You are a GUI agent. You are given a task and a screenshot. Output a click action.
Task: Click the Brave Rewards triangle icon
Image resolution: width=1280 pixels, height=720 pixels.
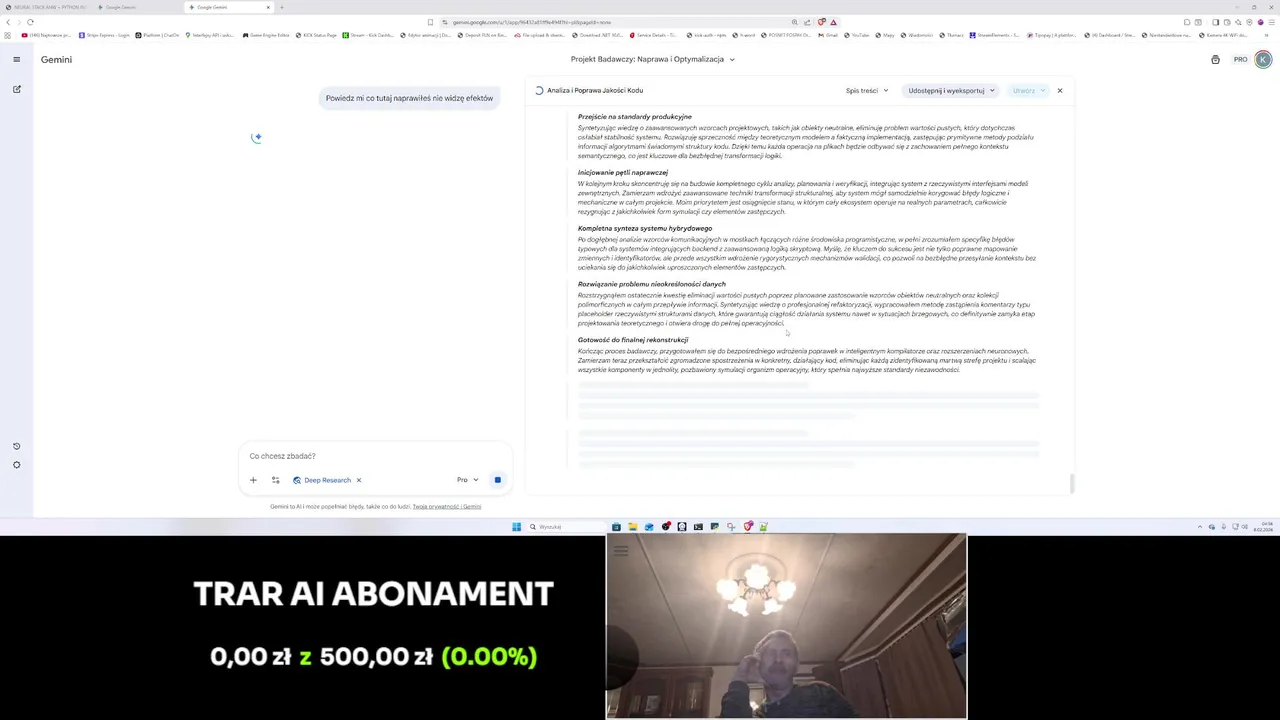tap(833, 22)
